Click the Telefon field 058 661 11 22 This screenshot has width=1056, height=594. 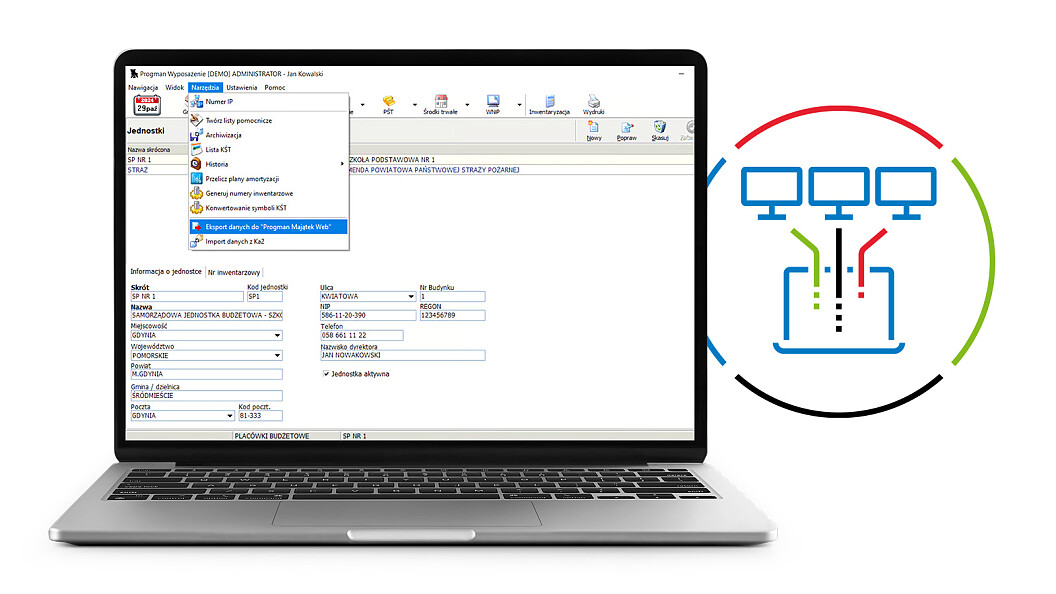362,335
